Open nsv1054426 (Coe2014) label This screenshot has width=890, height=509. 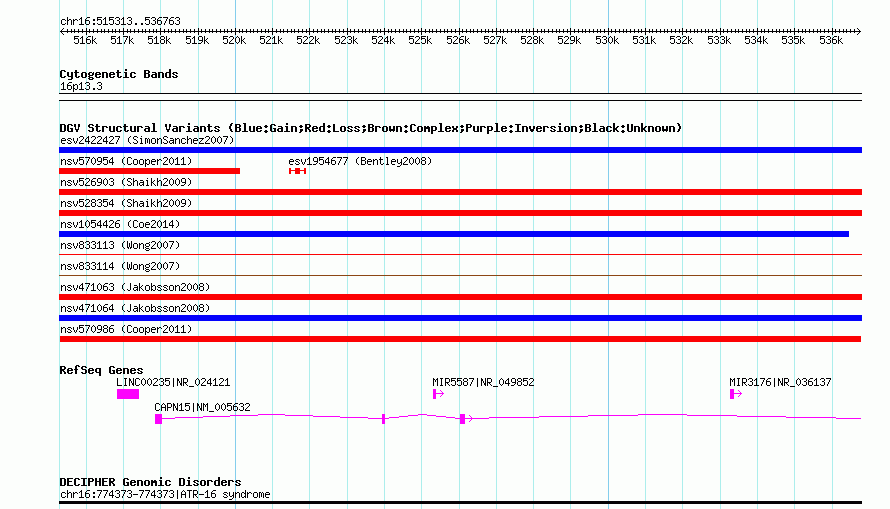click(x=120, y=224)
